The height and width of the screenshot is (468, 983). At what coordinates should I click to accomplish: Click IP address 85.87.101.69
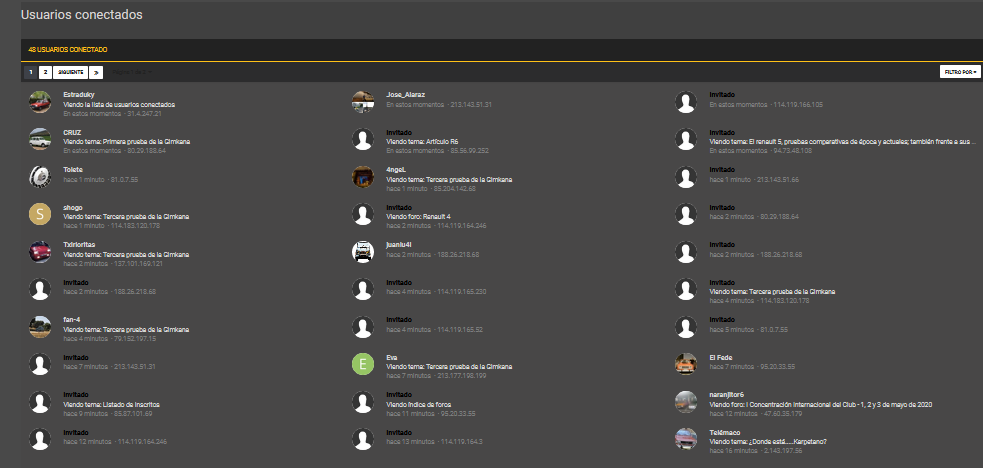(133, 413)
